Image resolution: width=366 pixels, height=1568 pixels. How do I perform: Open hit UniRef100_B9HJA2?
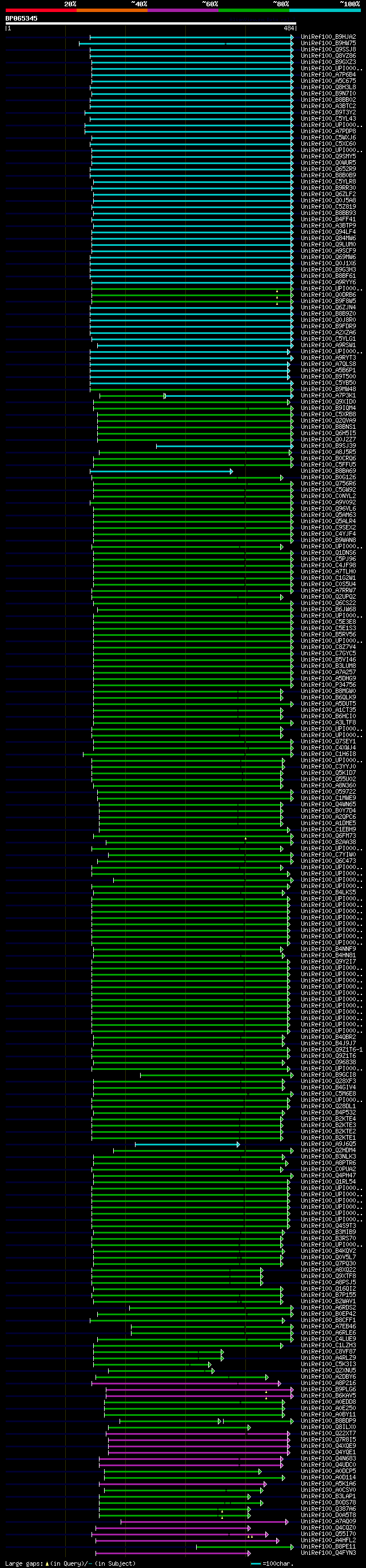(x=328, y=37)
